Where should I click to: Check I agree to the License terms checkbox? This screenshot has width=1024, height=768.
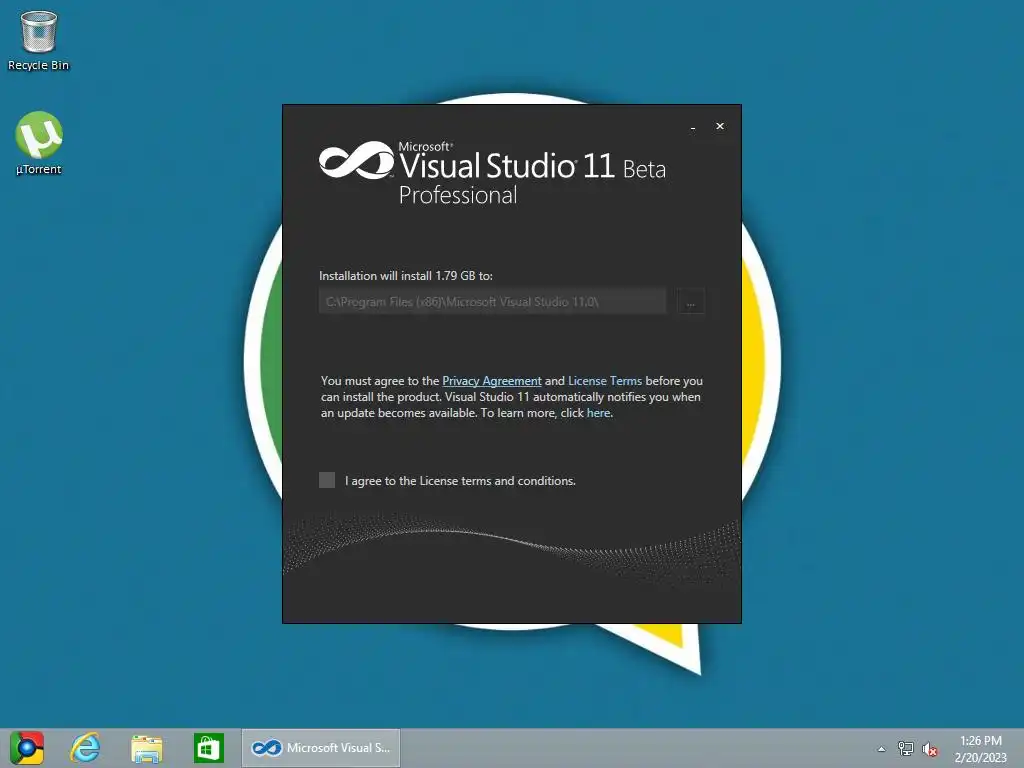327,480
